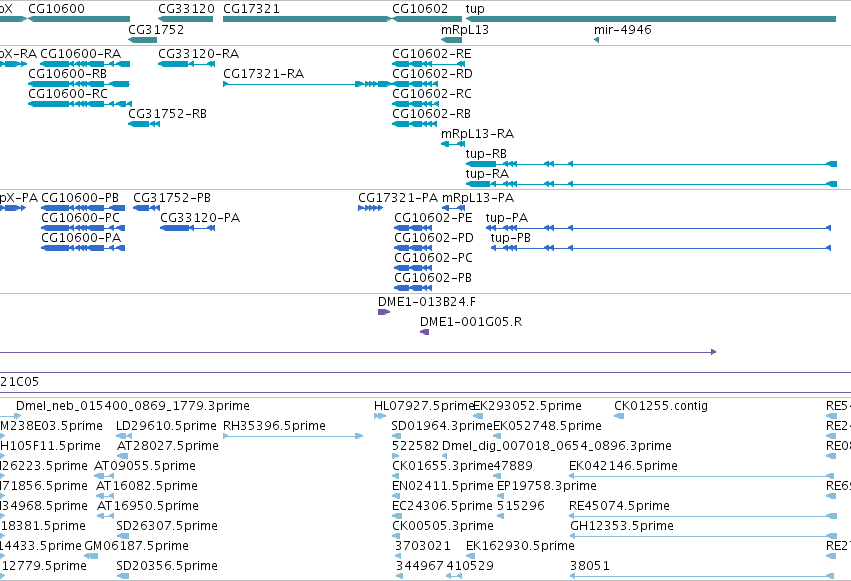
Task: Click CDS tup-PA label
Action: pos(507,218)
